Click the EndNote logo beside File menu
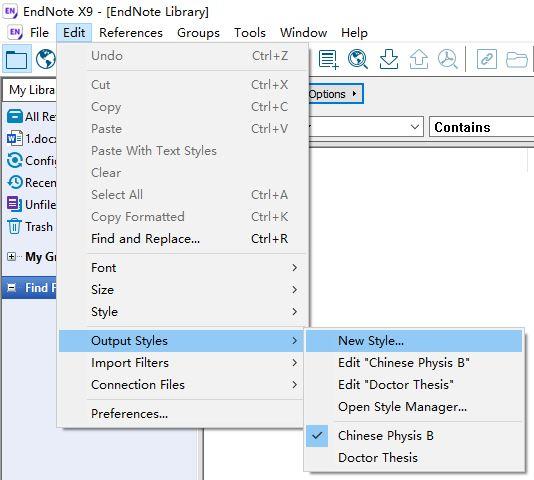534x480 pixels. (15, 33)
